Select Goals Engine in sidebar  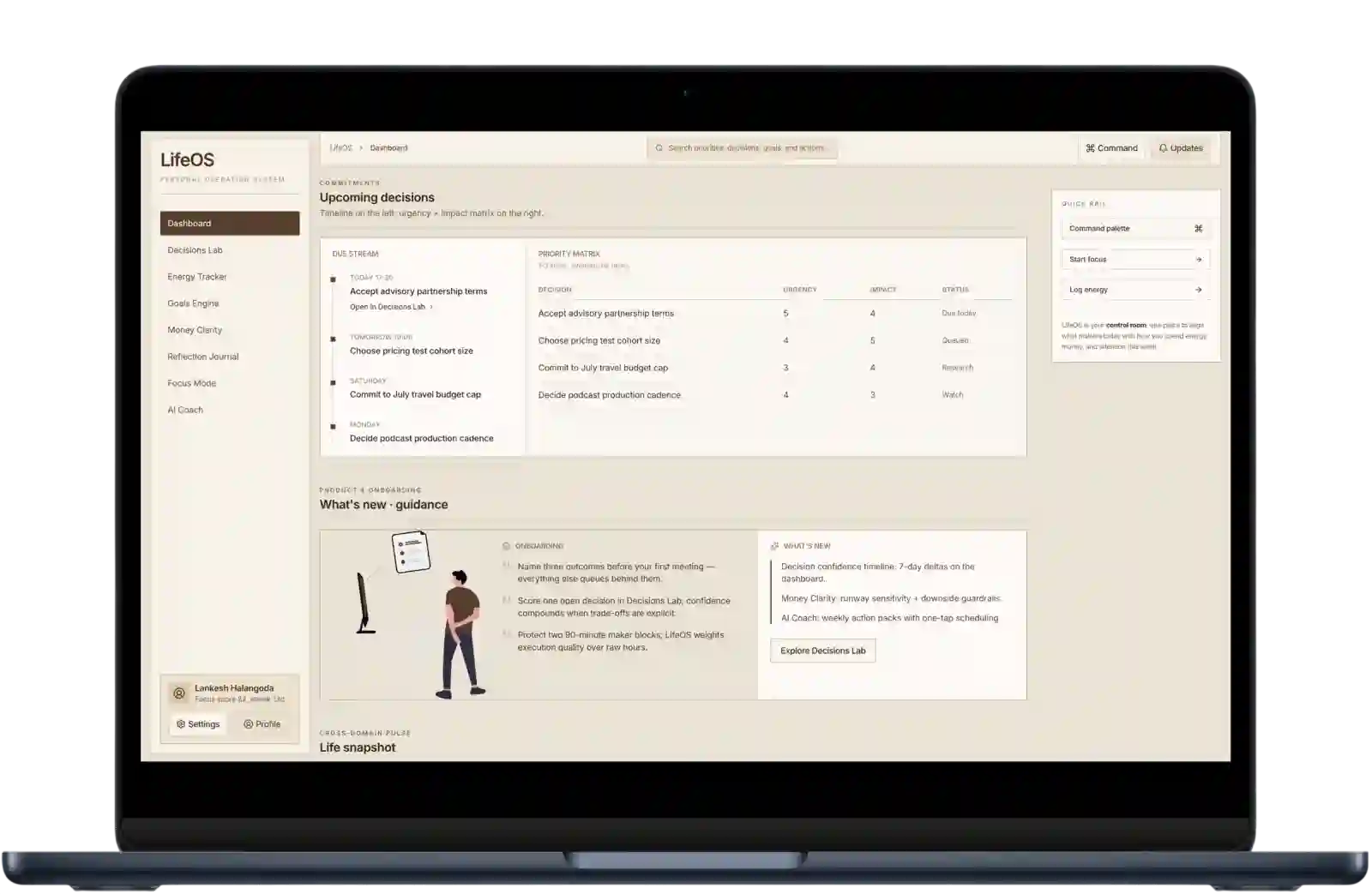click(x=193, y=303)
